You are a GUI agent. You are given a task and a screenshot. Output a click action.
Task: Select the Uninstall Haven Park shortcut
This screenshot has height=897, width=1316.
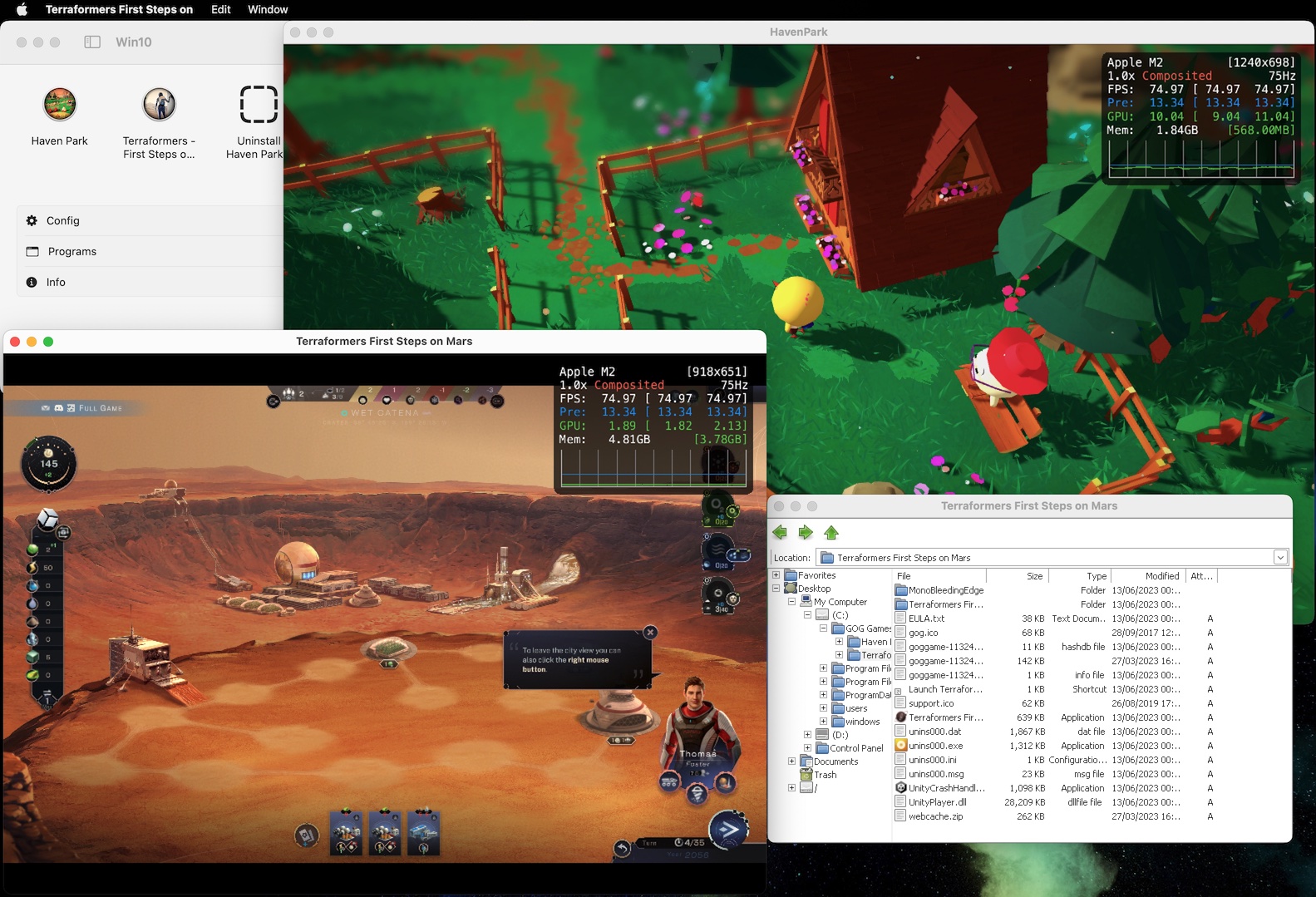click(x=259, y=105)
